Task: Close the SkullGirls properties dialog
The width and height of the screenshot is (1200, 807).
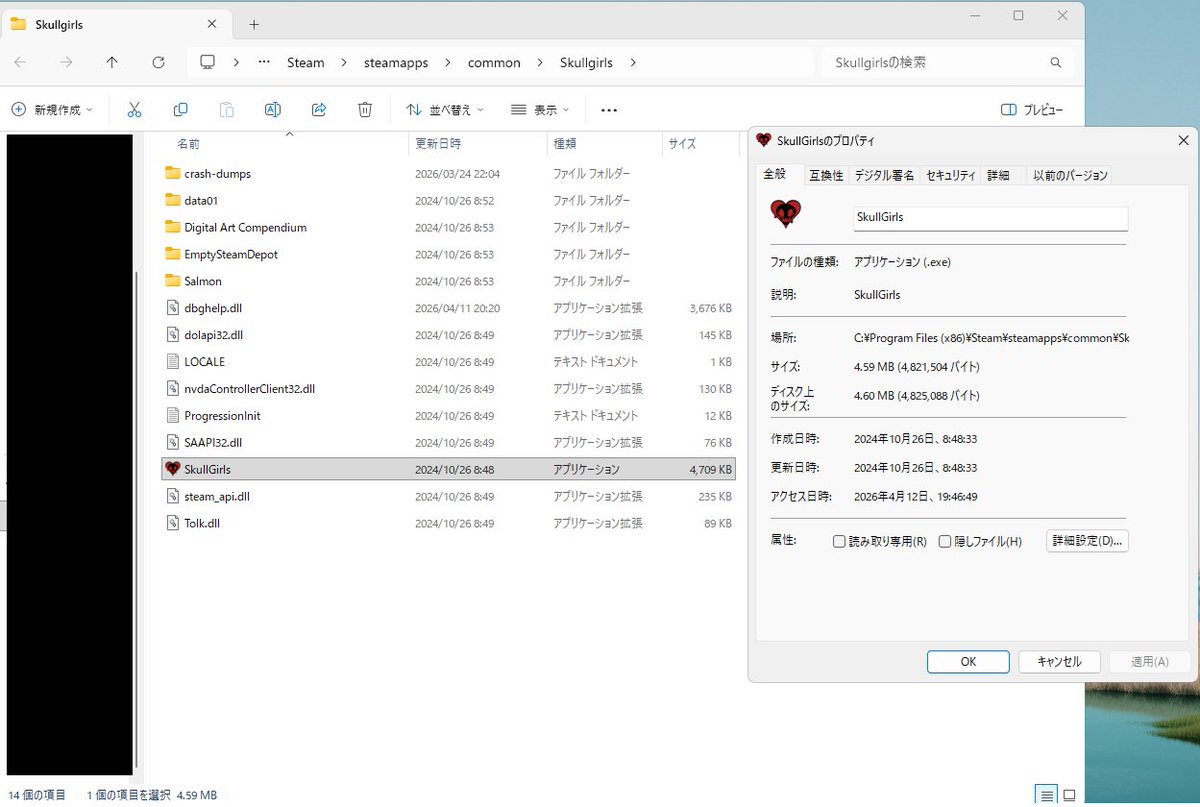Action: tap(1183, 141)
